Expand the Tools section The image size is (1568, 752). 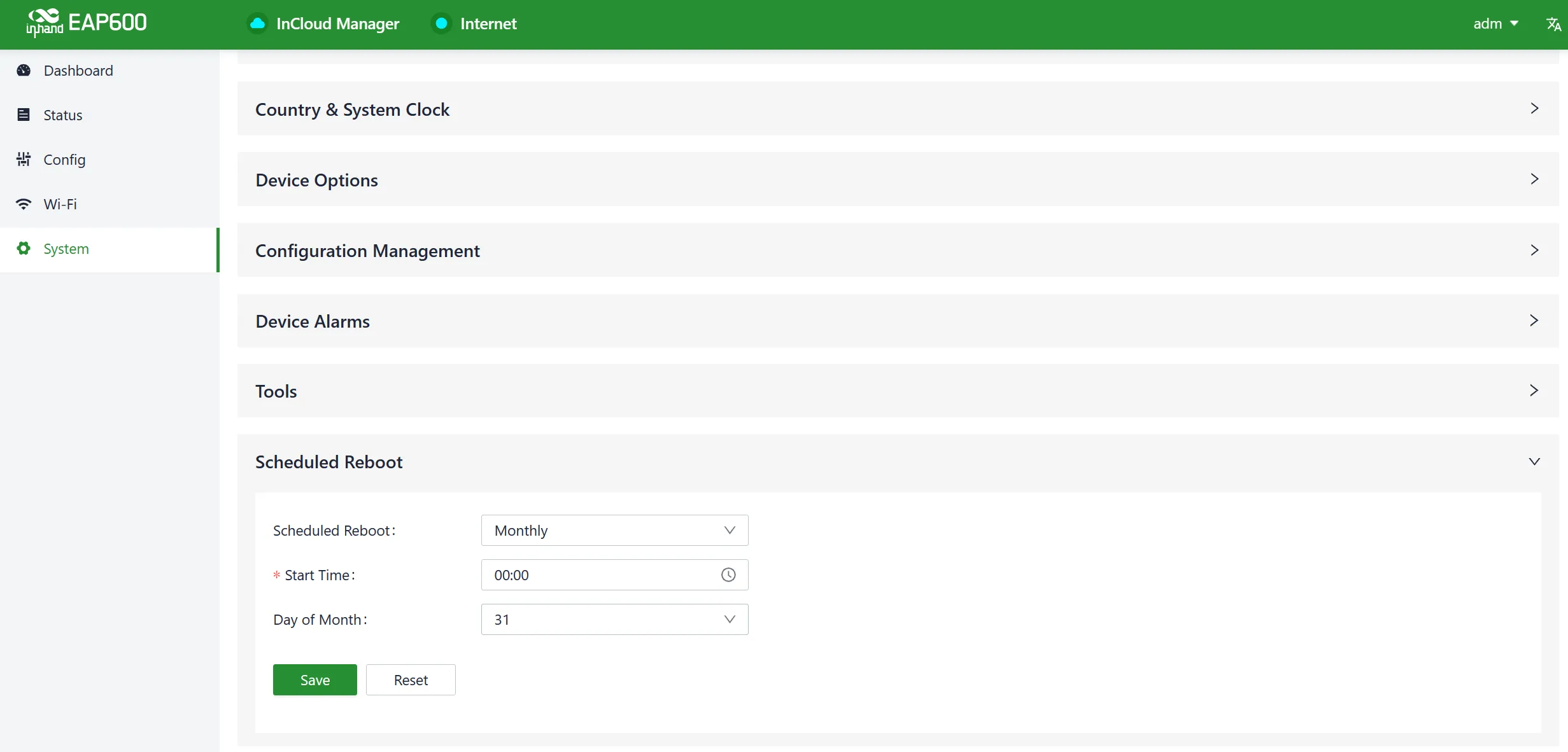tap(898, 391)
